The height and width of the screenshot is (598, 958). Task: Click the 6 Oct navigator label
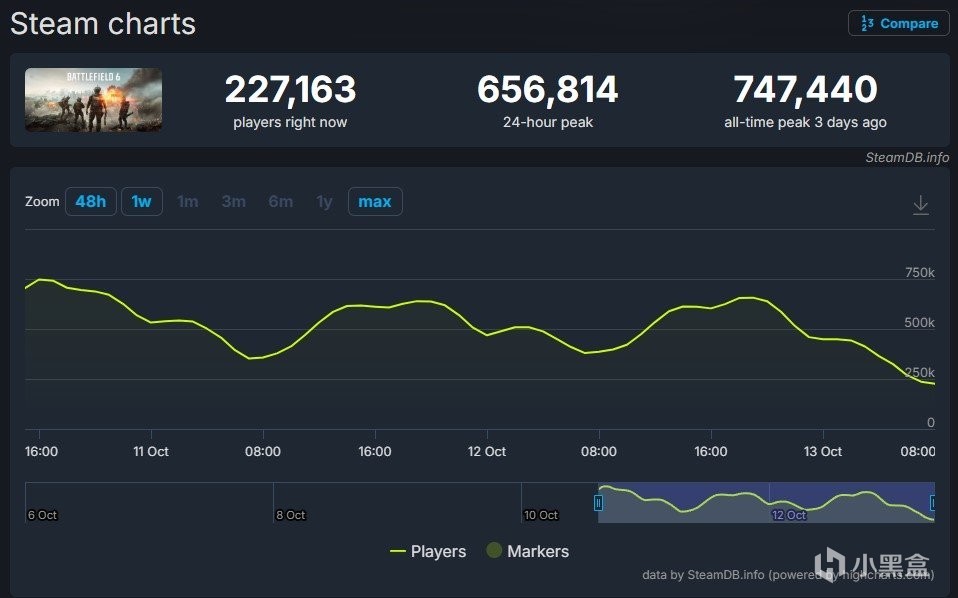(x=42, y=515)
